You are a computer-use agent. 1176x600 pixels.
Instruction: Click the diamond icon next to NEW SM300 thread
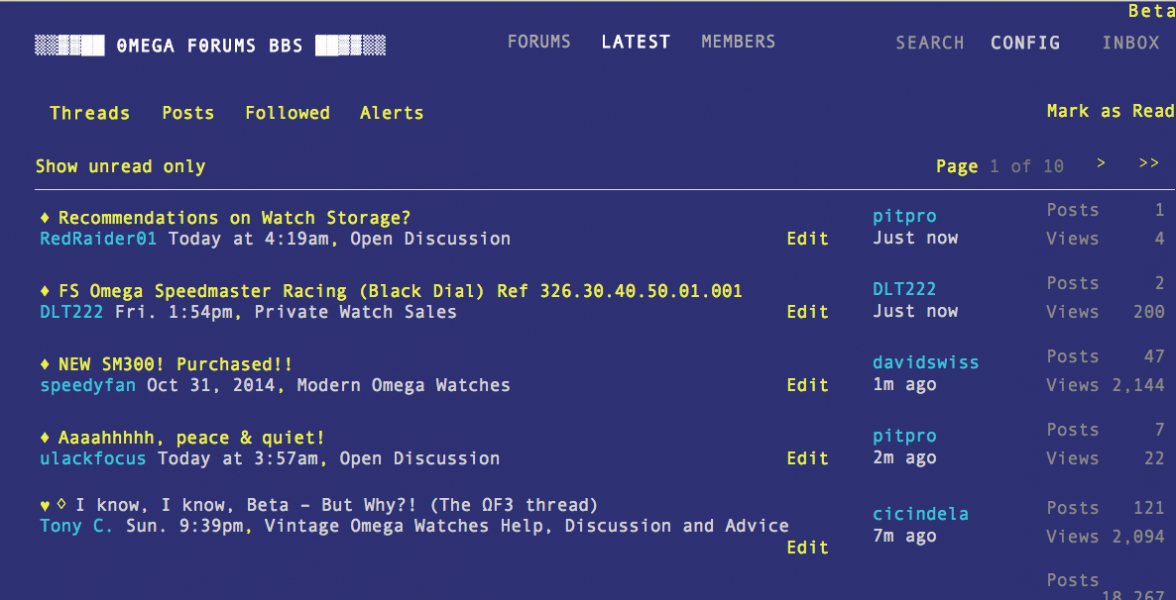coord(45,364)
